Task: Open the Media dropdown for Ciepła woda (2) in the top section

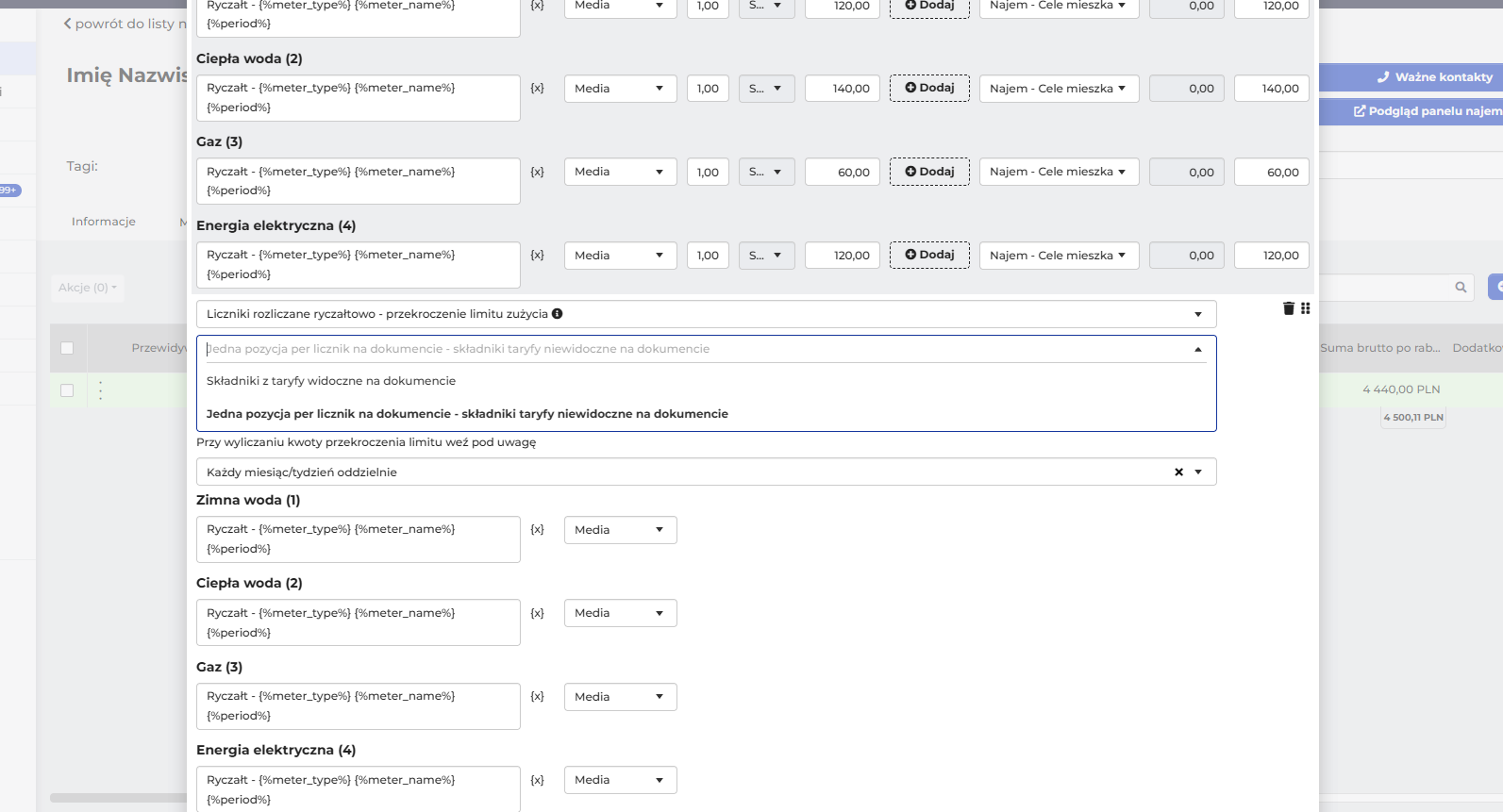Action: (x=621, y=89)
